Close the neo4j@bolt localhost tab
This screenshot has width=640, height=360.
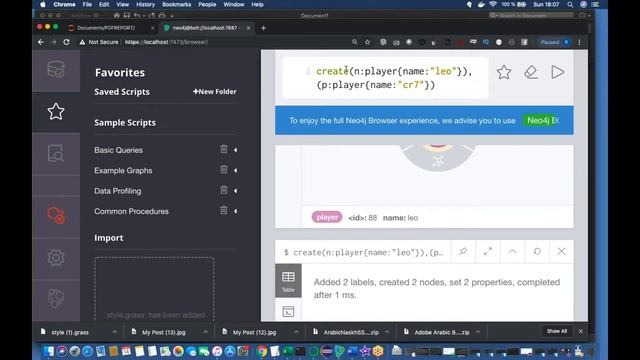click(248, 28)
